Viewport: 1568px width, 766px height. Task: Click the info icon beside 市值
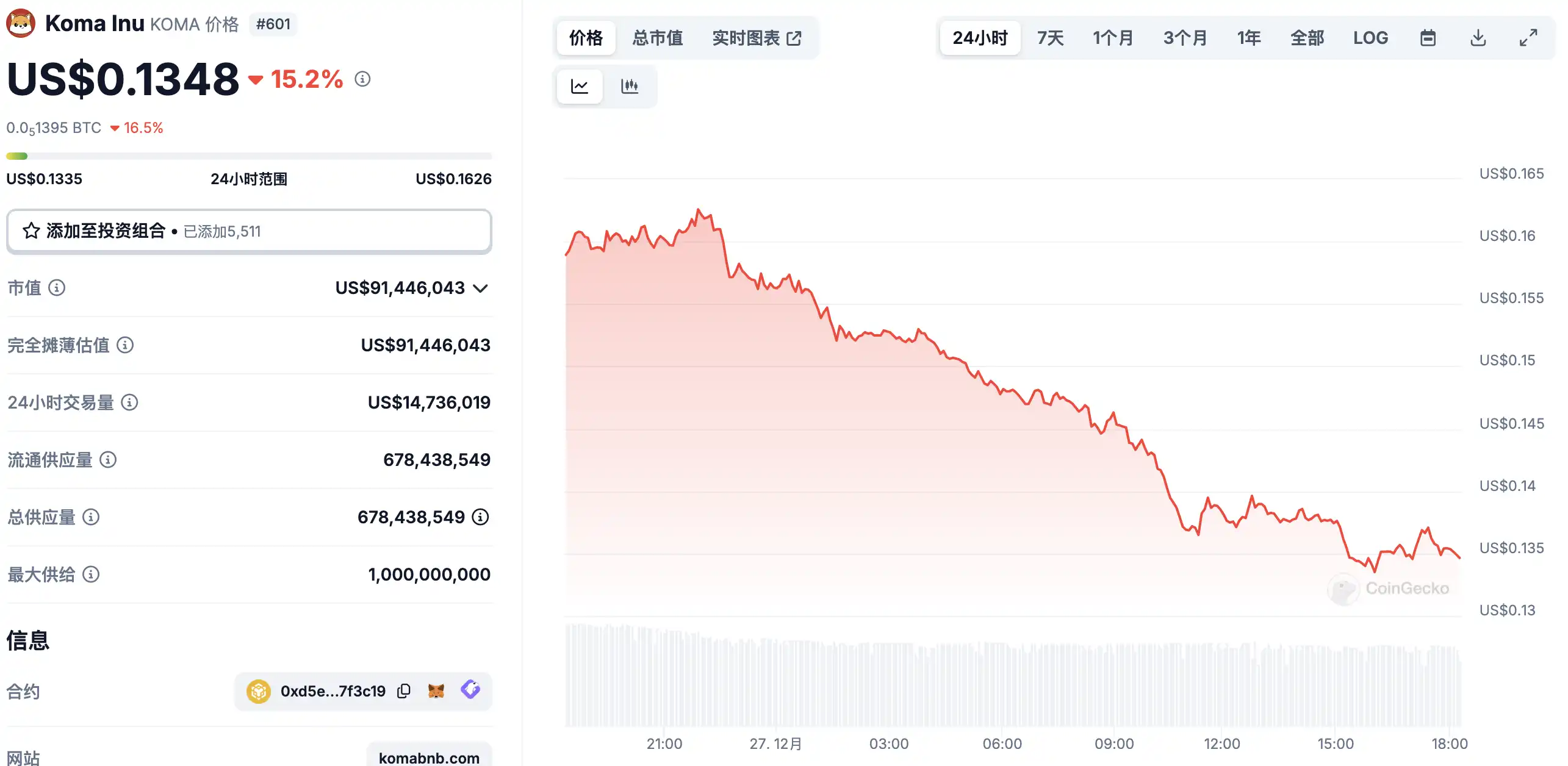coord(57,288)
